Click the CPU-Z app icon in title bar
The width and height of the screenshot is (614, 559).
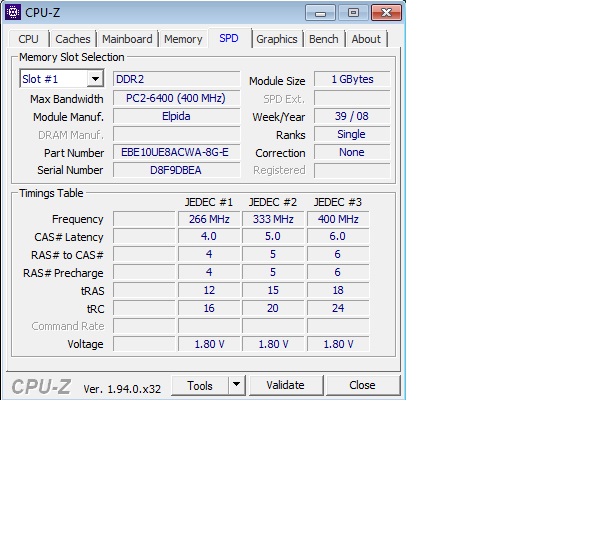coord(13,12)
